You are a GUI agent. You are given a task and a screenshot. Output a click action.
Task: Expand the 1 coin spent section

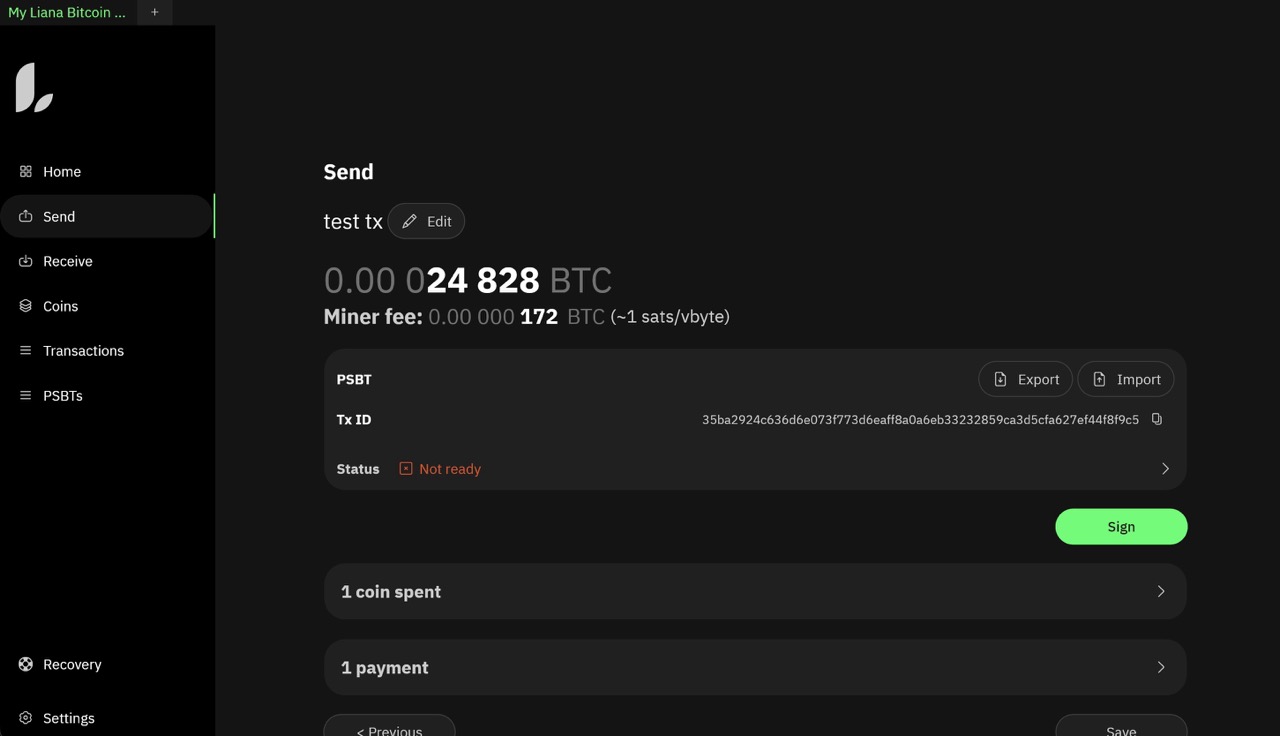(x=1160, y=592)
